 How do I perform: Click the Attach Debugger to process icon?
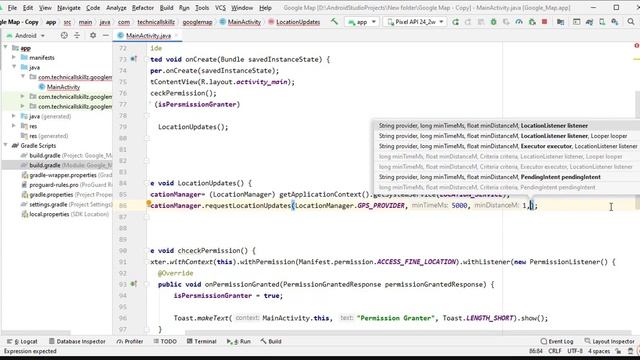[x=532, y=22]
